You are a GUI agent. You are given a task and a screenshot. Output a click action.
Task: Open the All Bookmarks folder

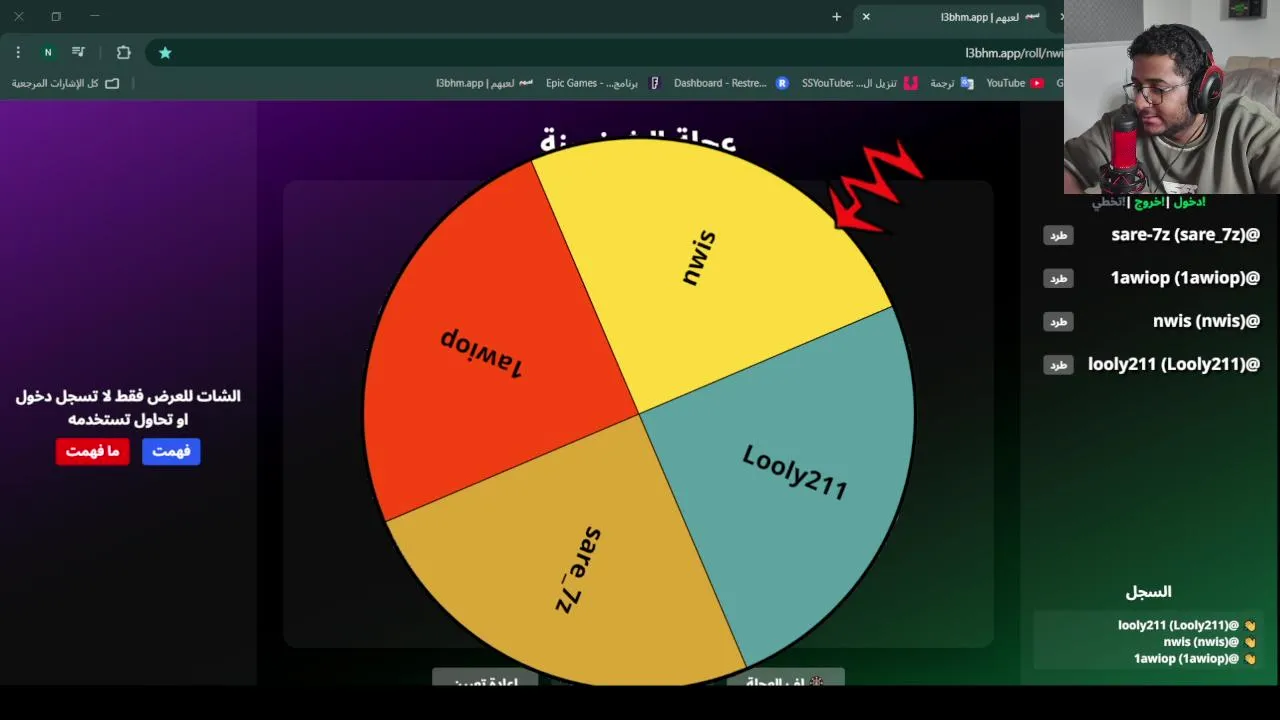65,83
